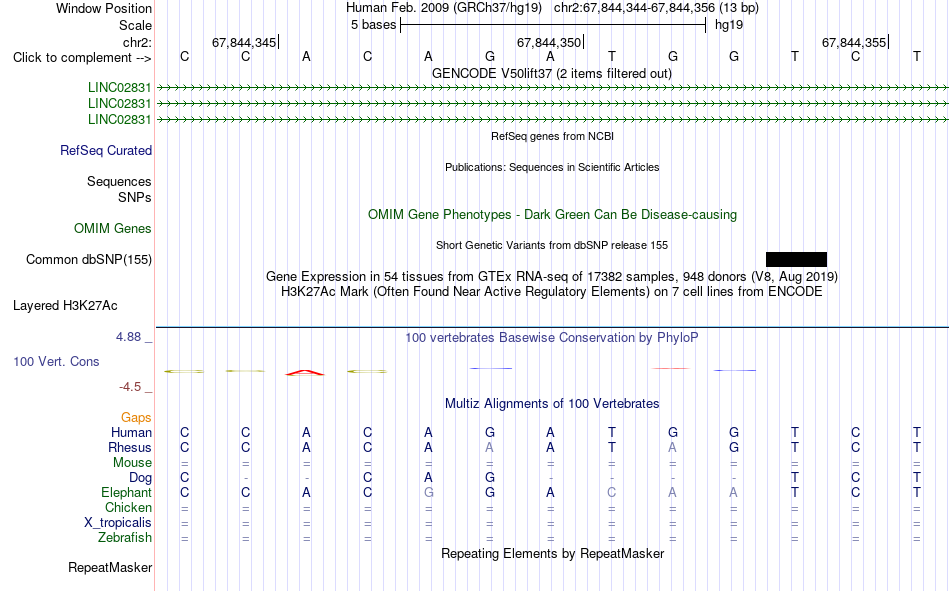The width and height of the screenshot is (950, 591).
Task: Select the Rhesus species label
Action: point(130,447)
